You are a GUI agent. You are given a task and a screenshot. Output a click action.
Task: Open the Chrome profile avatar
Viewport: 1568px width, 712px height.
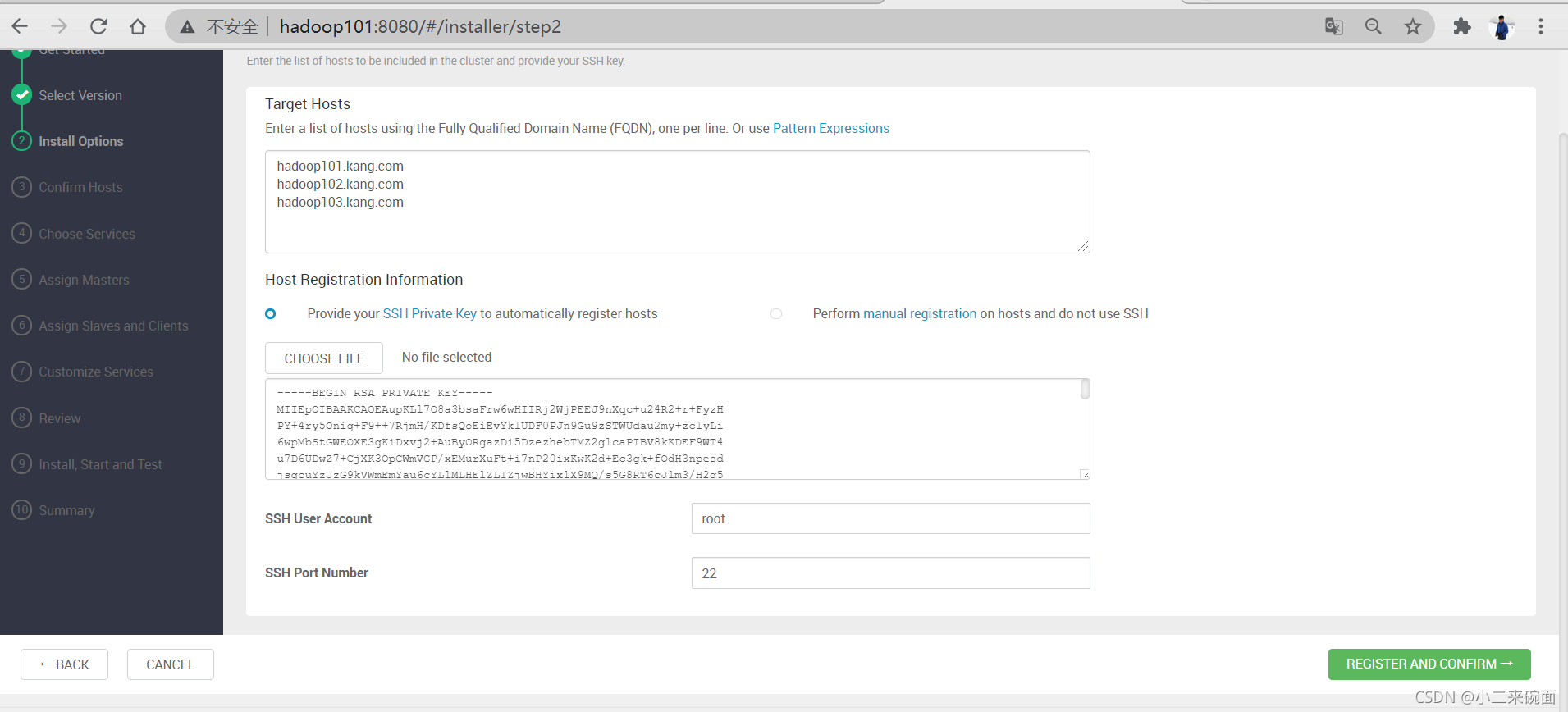[x=1502, y=27]
